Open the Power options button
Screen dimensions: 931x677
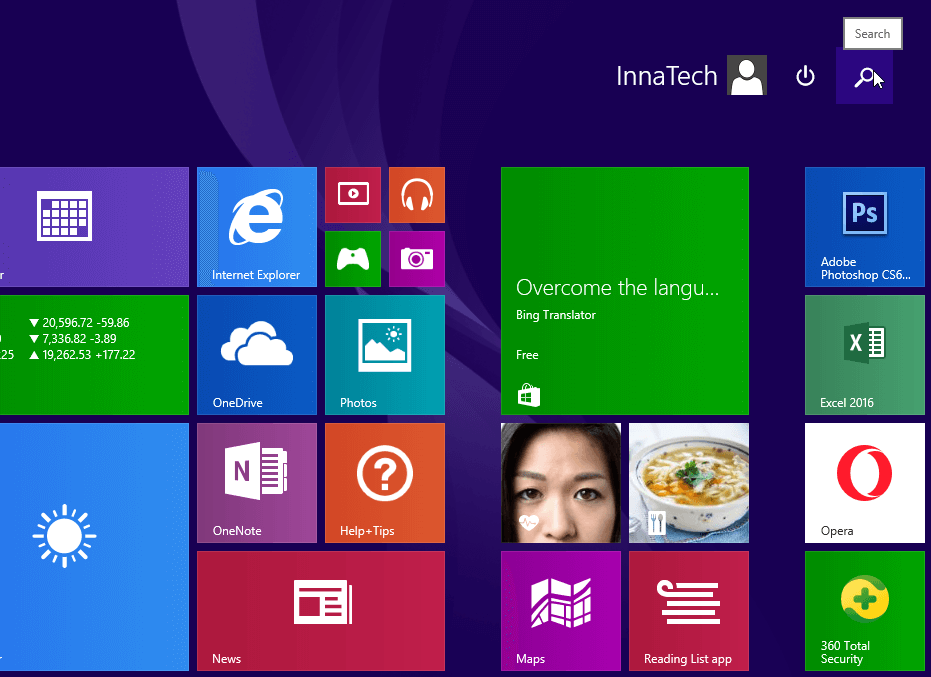click(x=805, y=77)
